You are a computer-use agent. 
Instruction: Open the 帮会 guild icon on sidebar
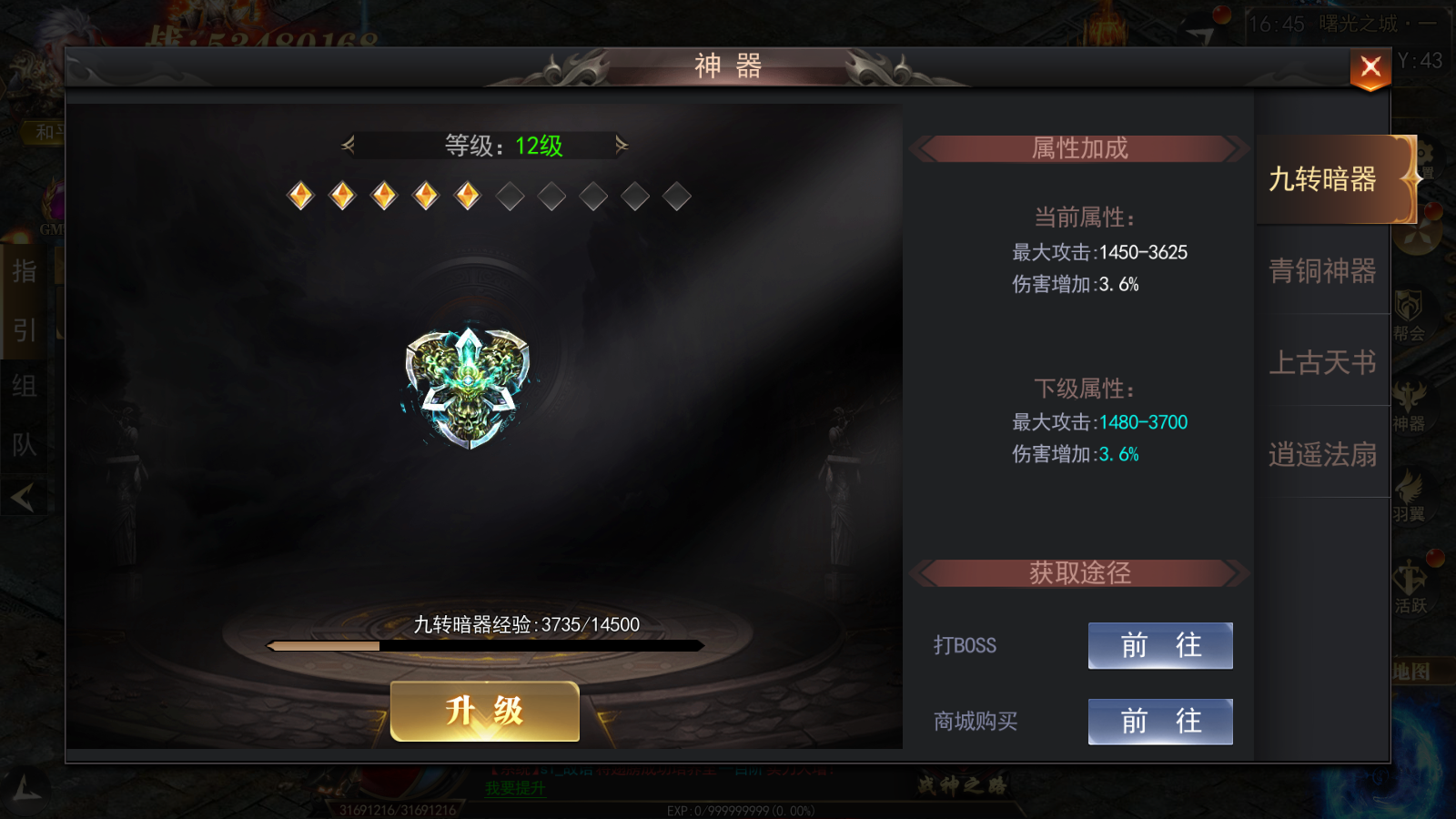1409,315
